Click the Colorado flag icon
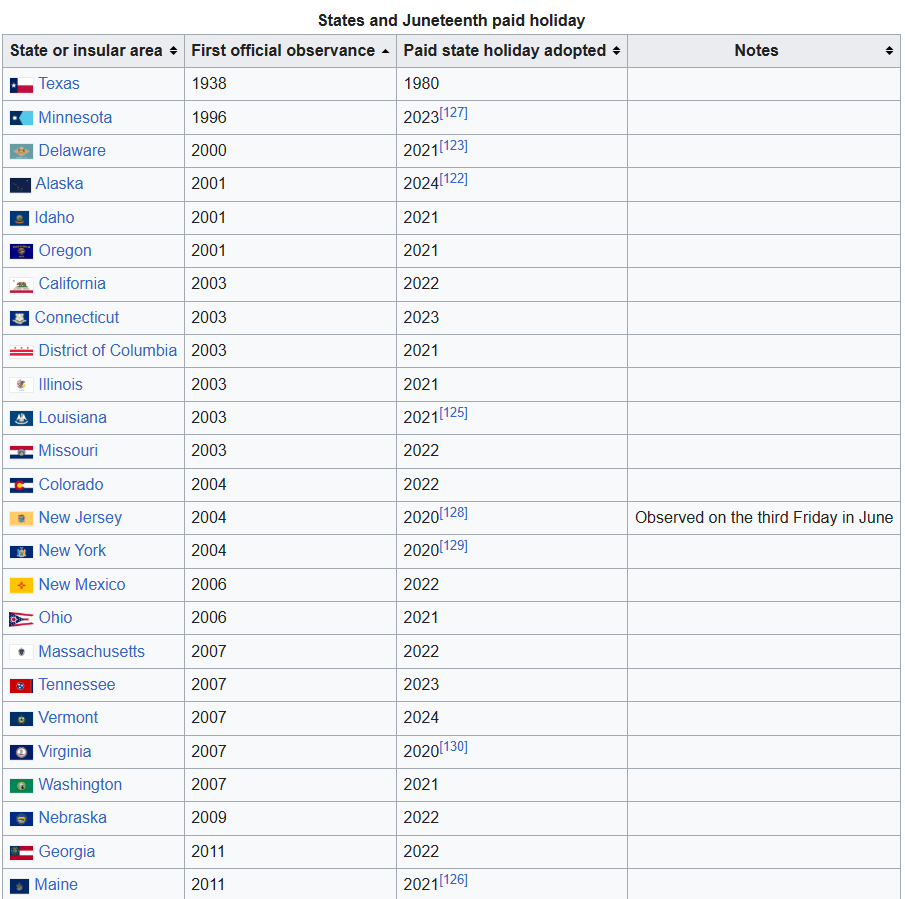 [x=21, y=485]
